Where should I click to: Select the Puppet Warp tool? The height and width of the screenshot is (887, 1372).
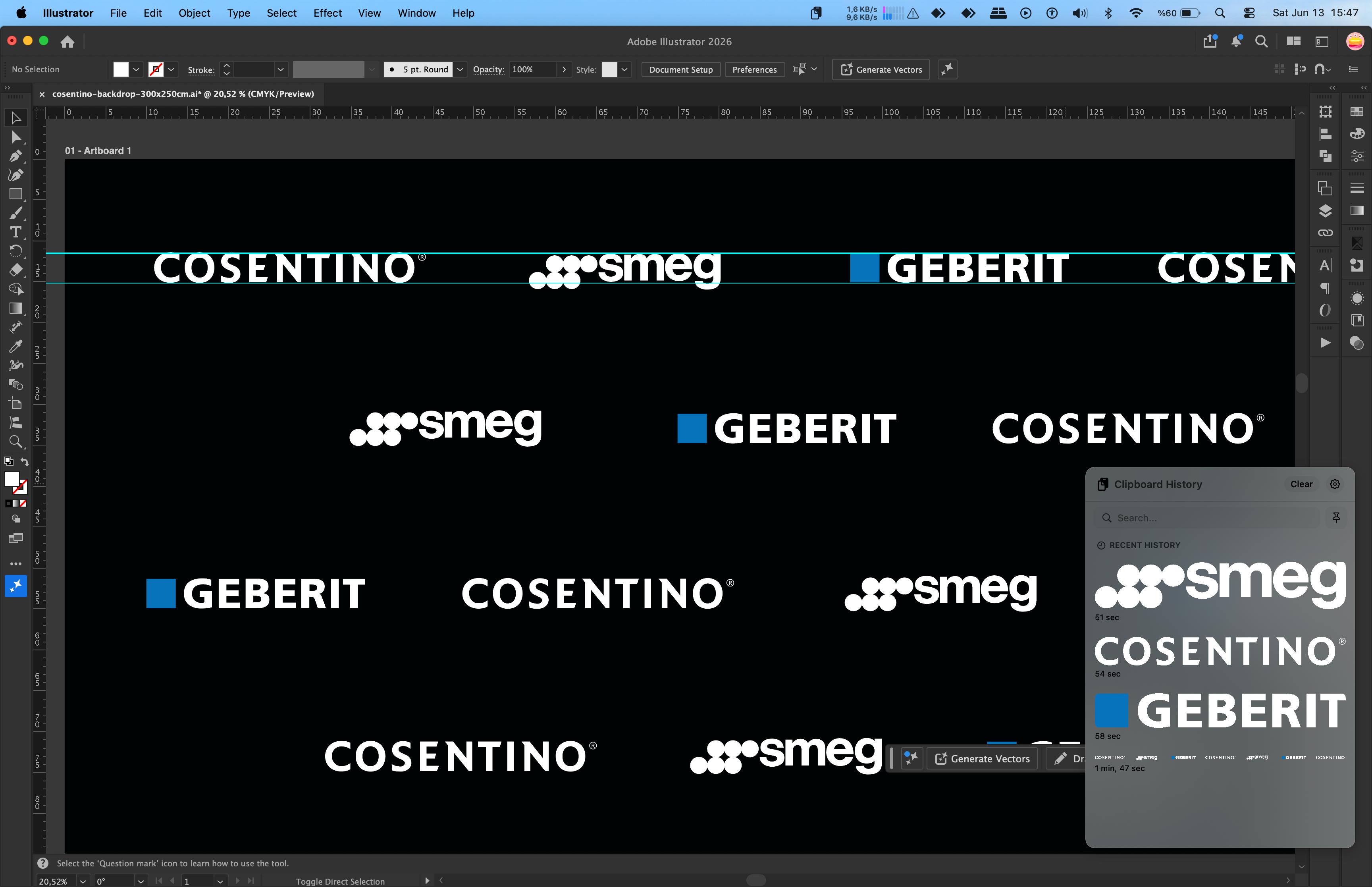coord(15,365)
